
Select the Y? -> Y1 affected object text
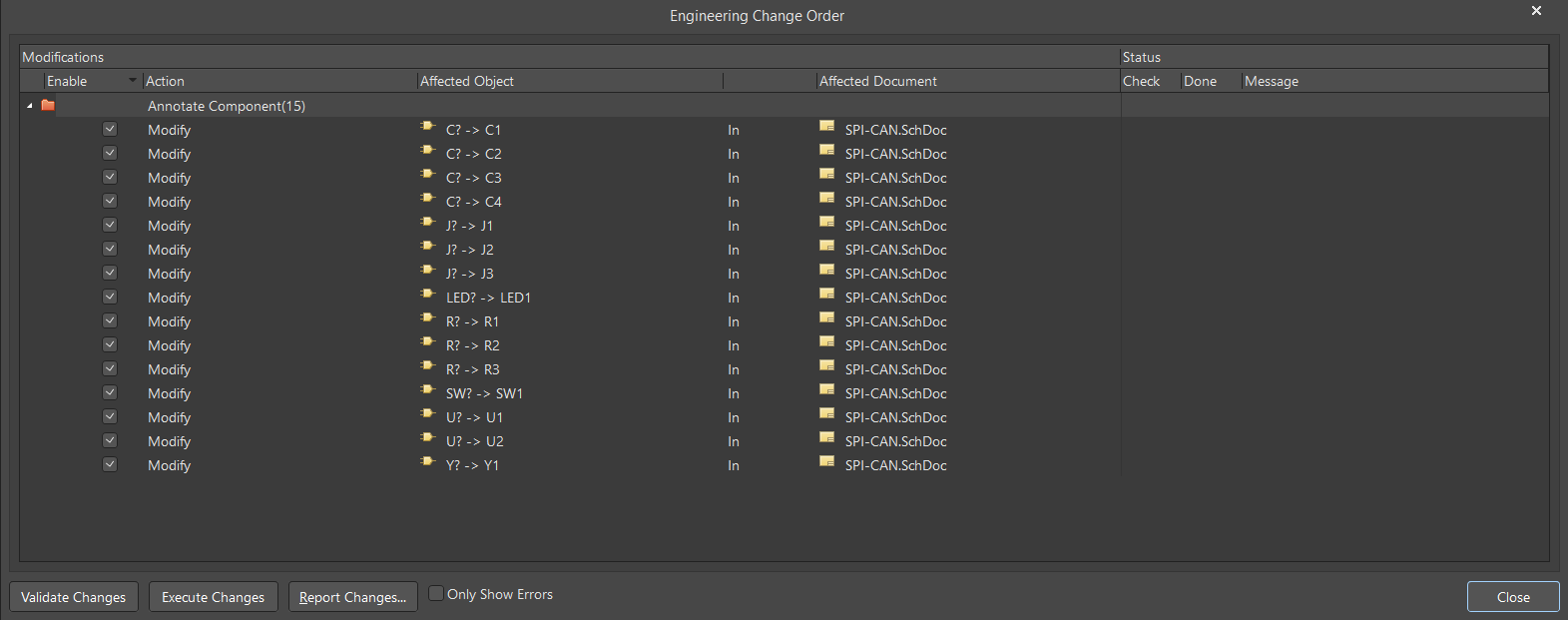pos(472,465)
